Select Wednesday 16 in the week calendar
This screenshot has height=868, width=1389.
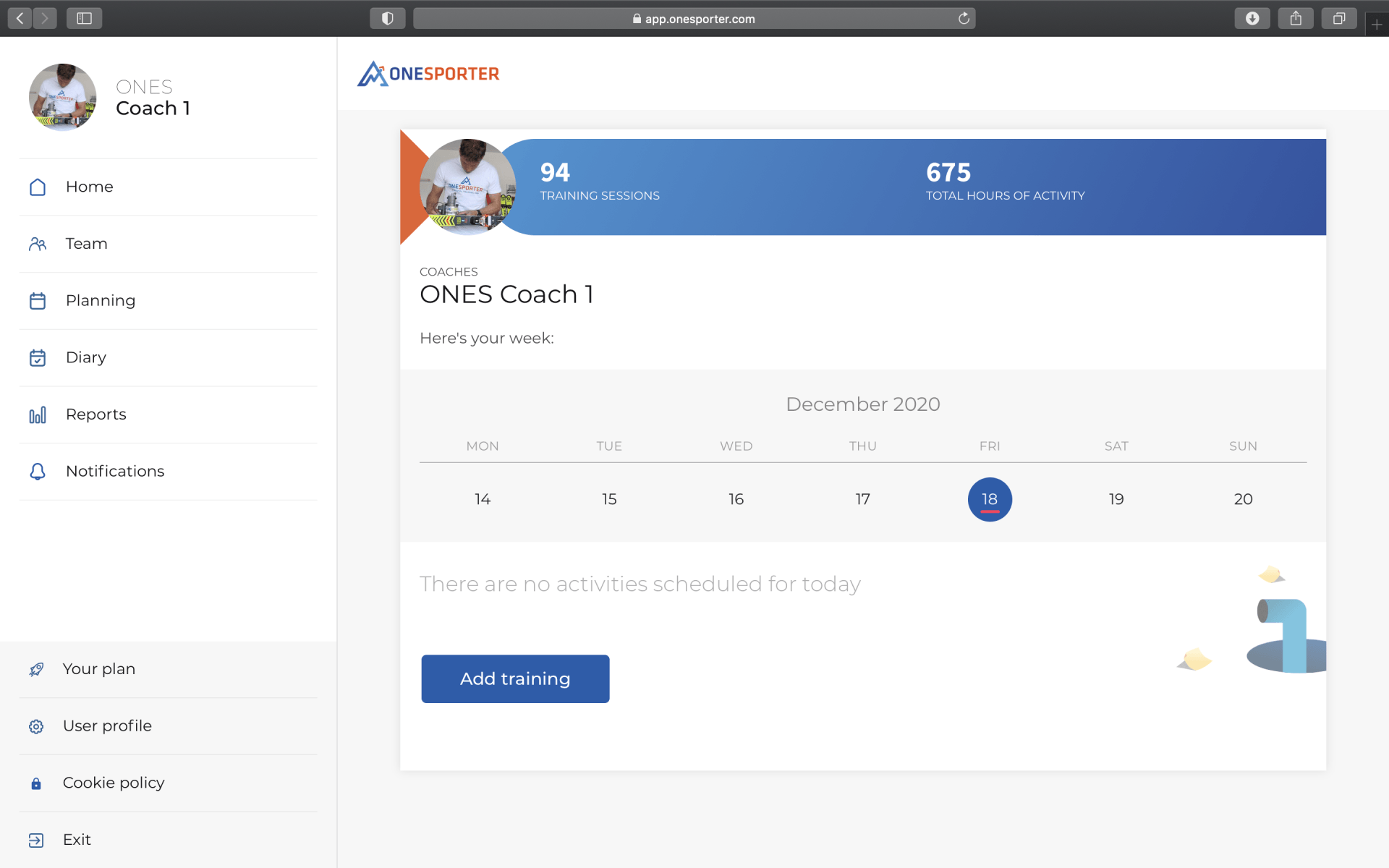[x=736, y=499]
